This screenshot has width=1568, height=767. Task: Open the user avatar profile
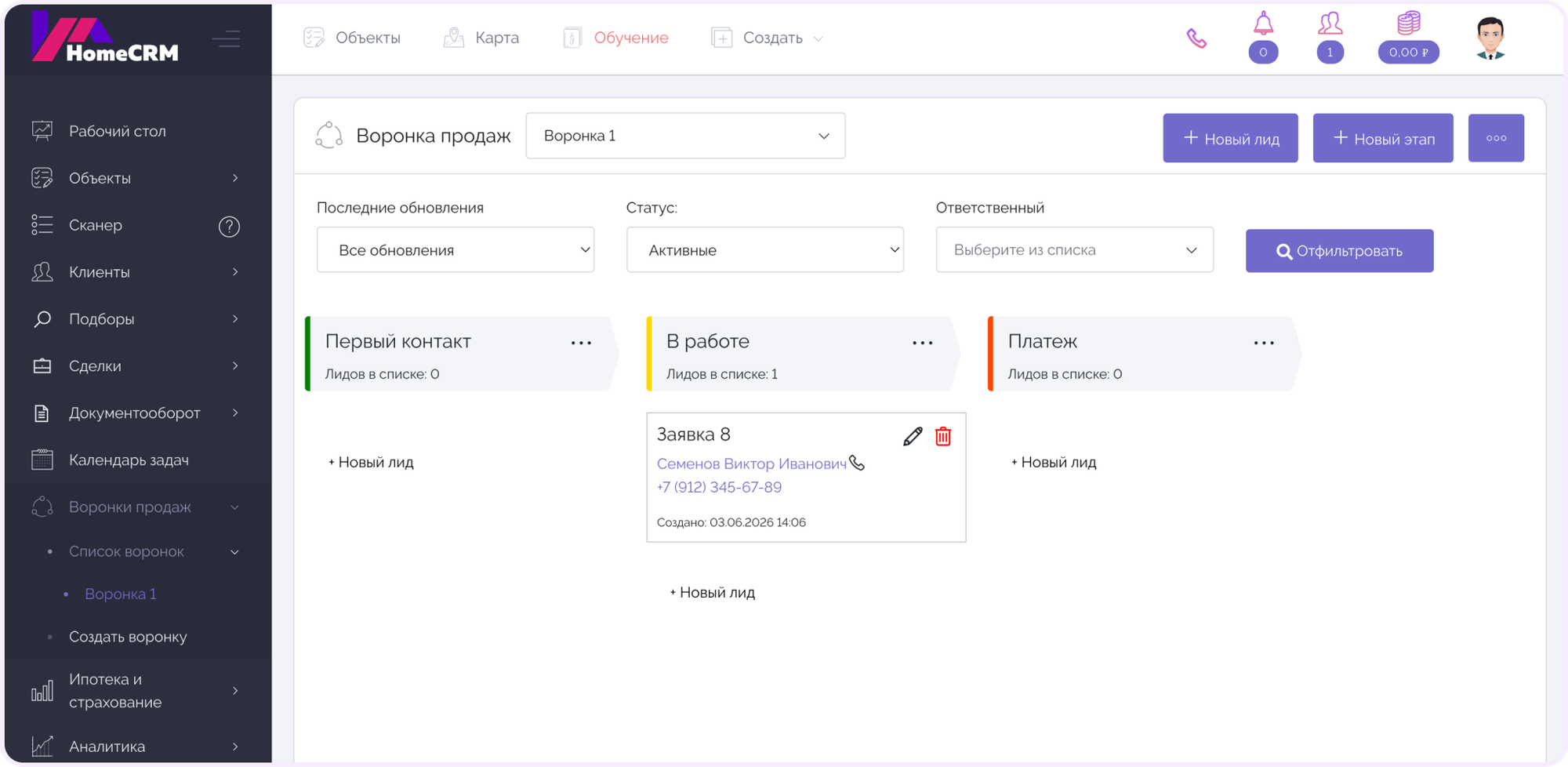pos(1490,38)
